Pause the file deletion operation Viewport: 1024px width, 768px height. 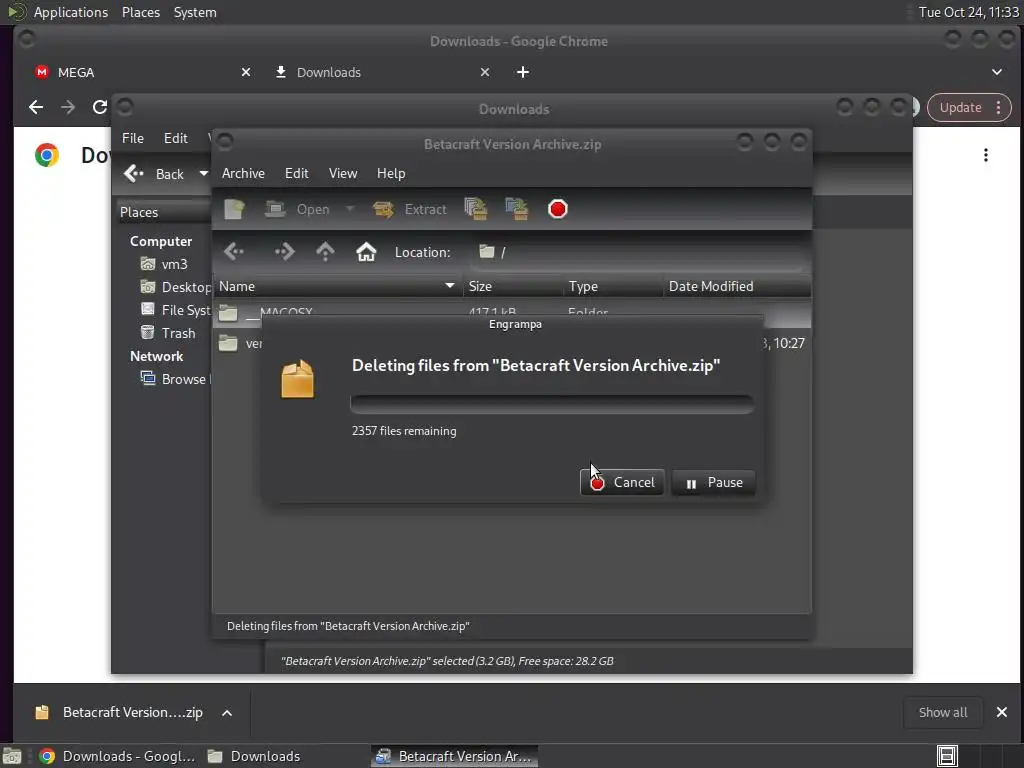tap(713, 483)
